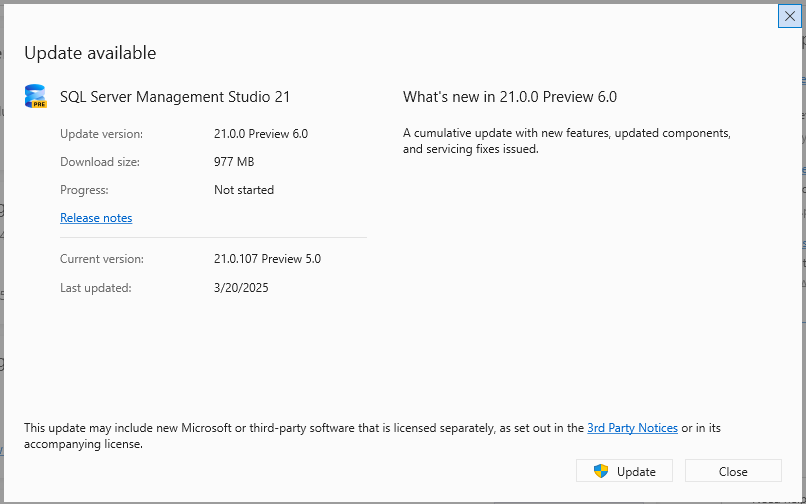
Task: Click the current version value 21.0.107 Preview 5.0
Action: 267,259
